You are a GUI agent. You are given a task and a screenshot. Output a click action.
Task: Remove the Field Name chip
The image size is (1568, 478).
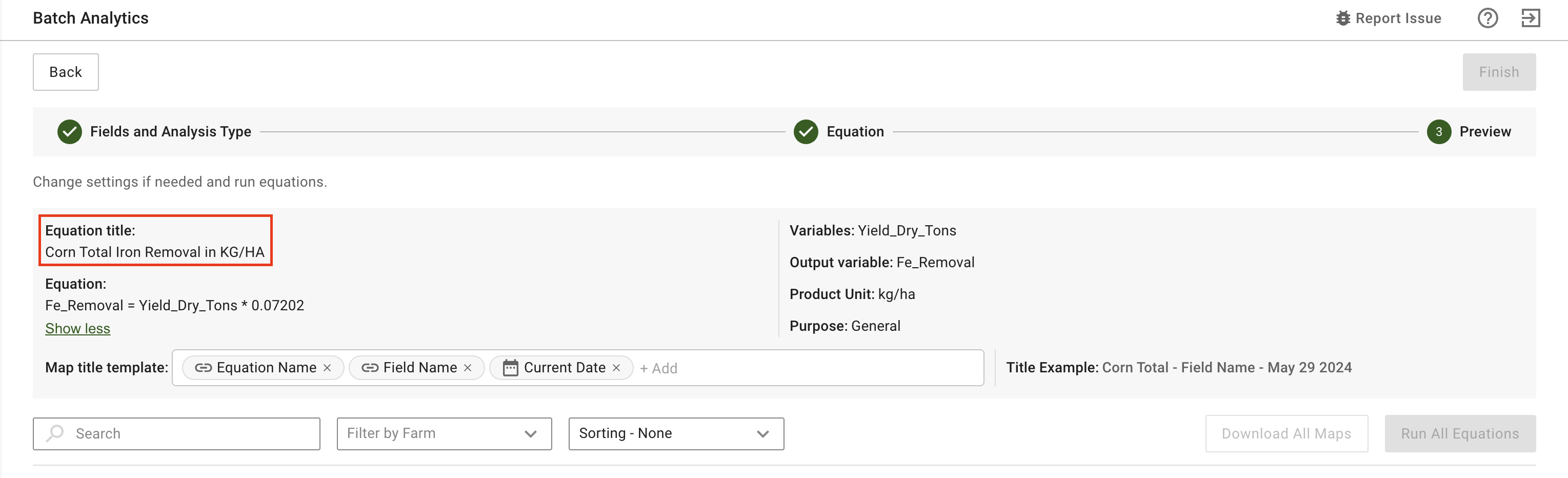(x=468, y=368)
